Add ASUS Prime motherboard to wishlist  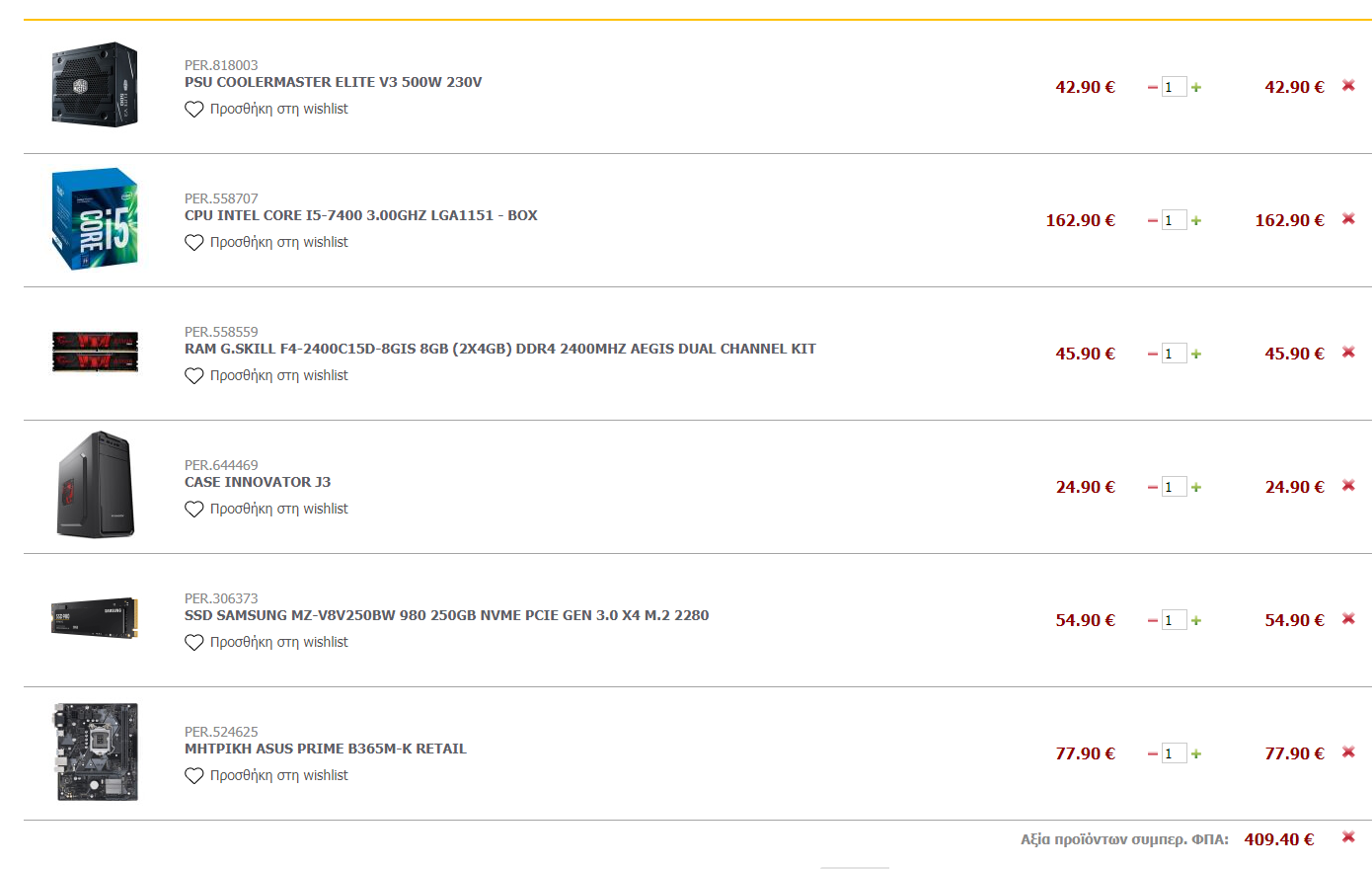pyautogui.click(x=267, y=775)
